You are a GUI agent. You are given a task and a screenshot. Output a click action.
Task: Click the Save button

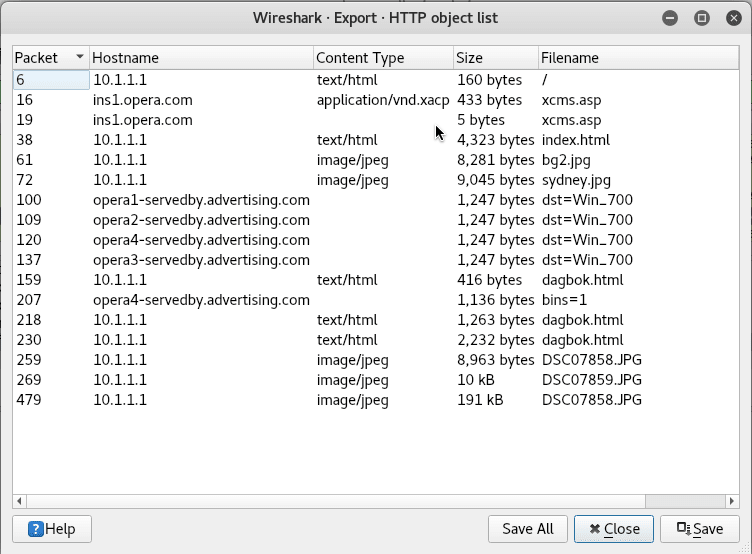coord(699,529)
